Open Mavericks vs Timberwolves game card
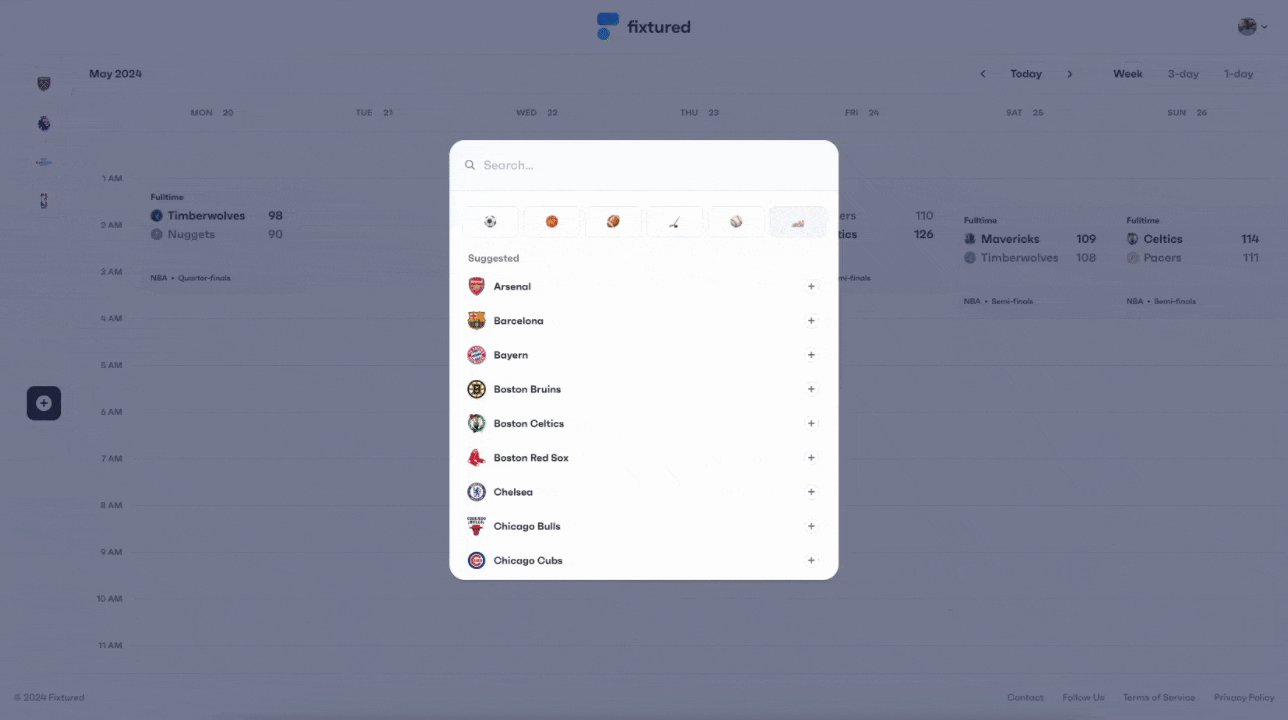 pyautogui.click(x=1030, y=261)
